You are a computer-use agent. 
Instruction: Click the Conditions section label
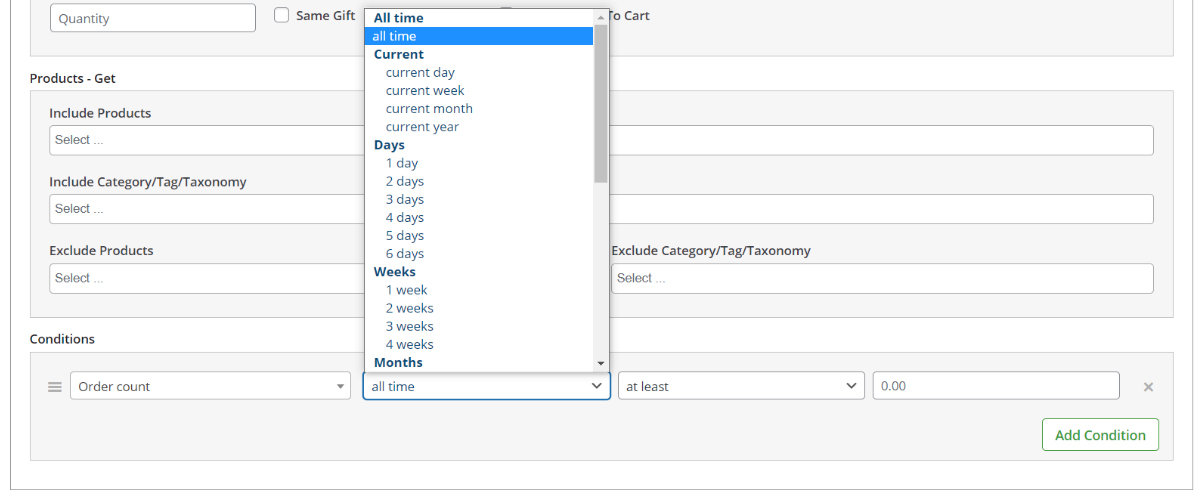[x=62, y=339]
